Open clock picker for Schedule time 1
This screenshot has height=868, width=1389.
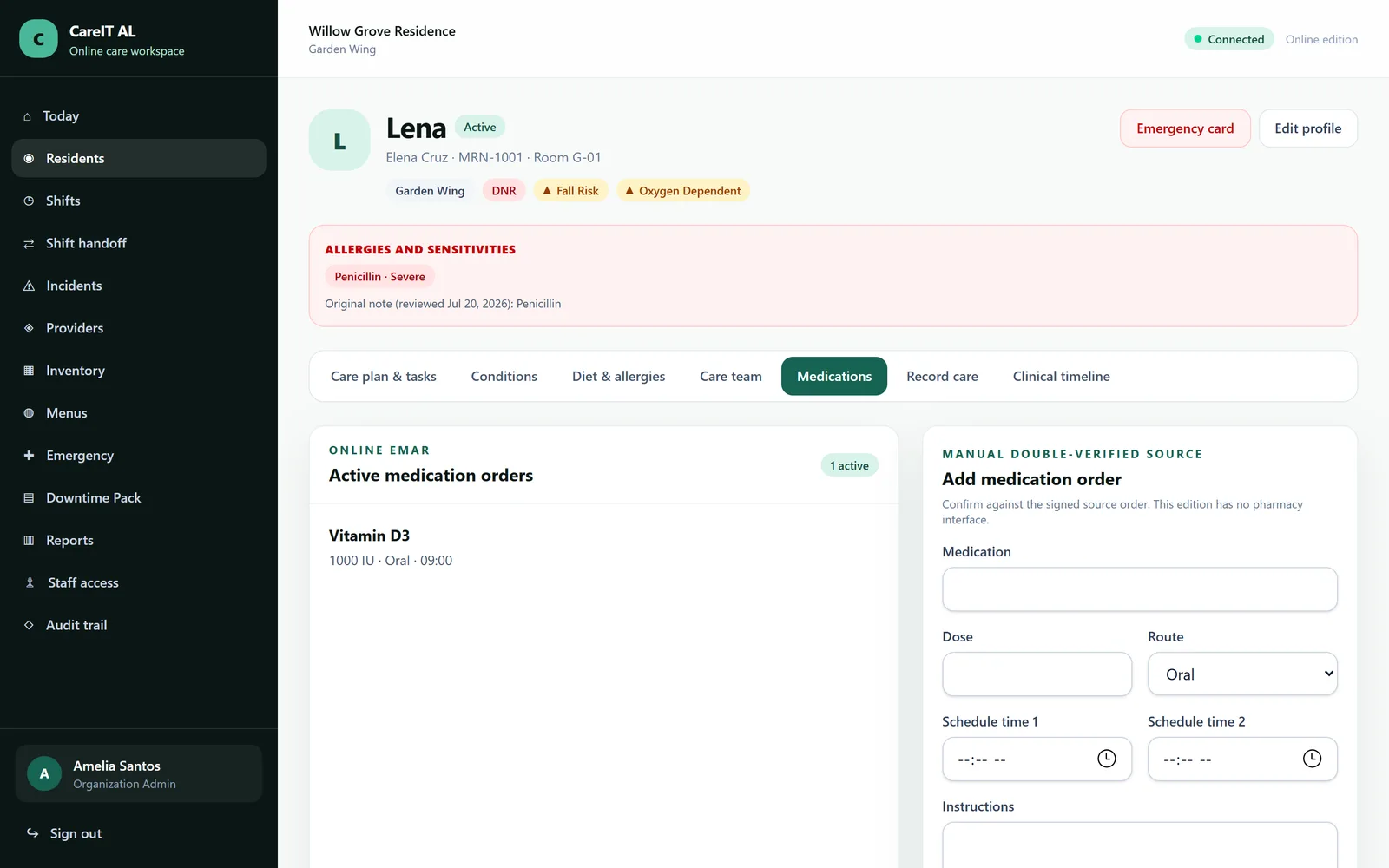pos(1106,759)
